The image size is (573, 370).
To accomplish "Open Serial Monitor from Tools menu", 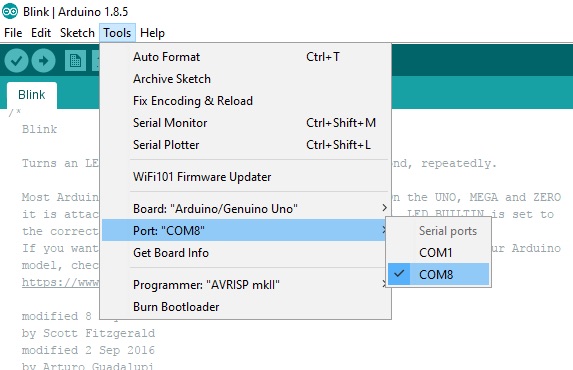I will 244,122.
